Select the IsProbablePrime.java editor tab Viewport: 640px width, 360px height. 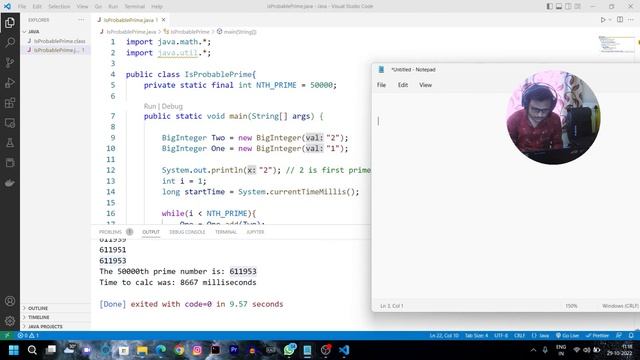pos(128,20)
